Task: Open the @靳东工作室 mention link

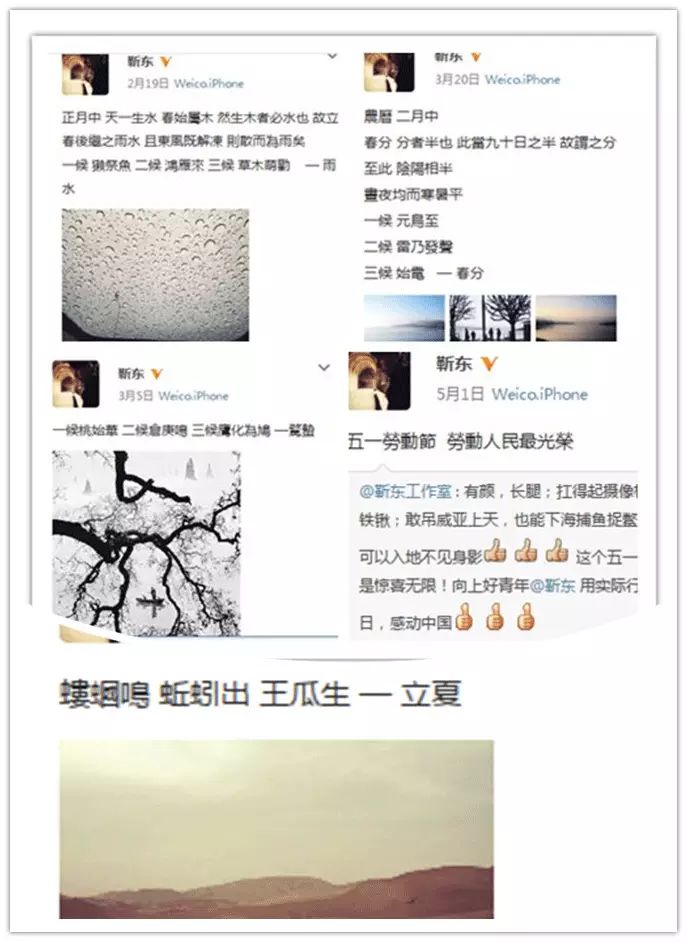Action: tap(405, 491)
